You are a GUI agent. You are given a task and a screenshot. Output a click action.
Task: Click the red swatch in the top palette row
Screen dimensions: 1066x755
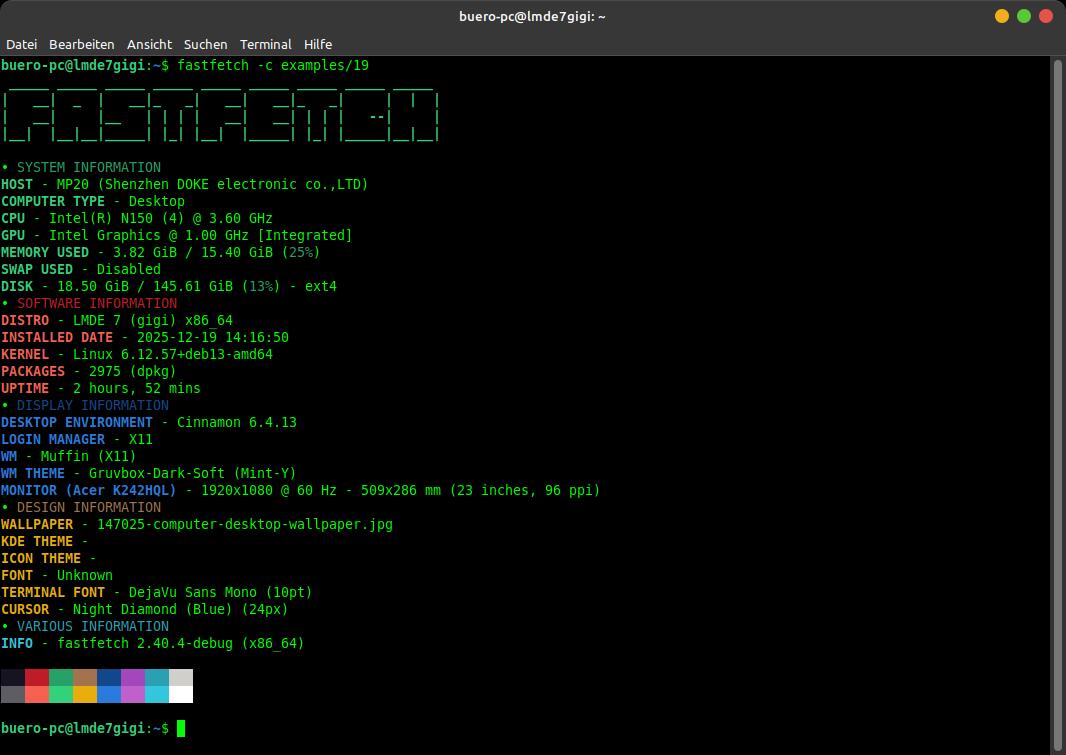pyautogui.click(x=37, y=677)
